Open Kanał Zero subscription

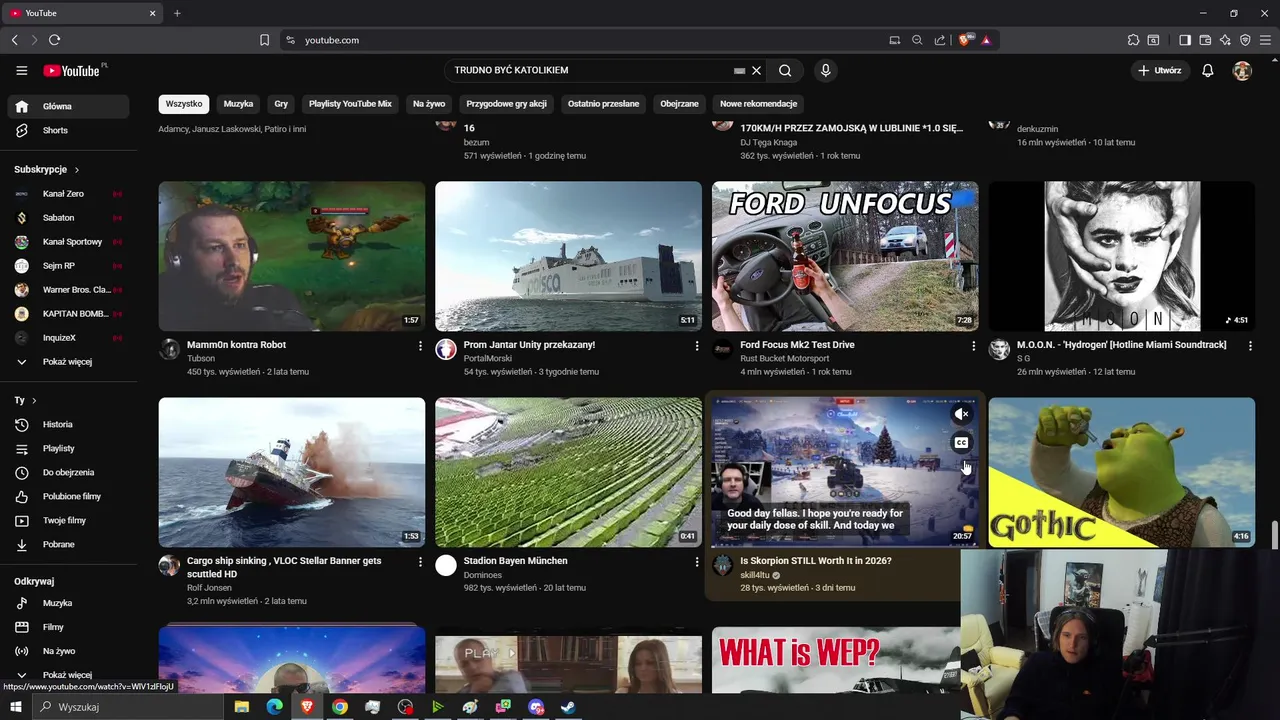[68, 194]
